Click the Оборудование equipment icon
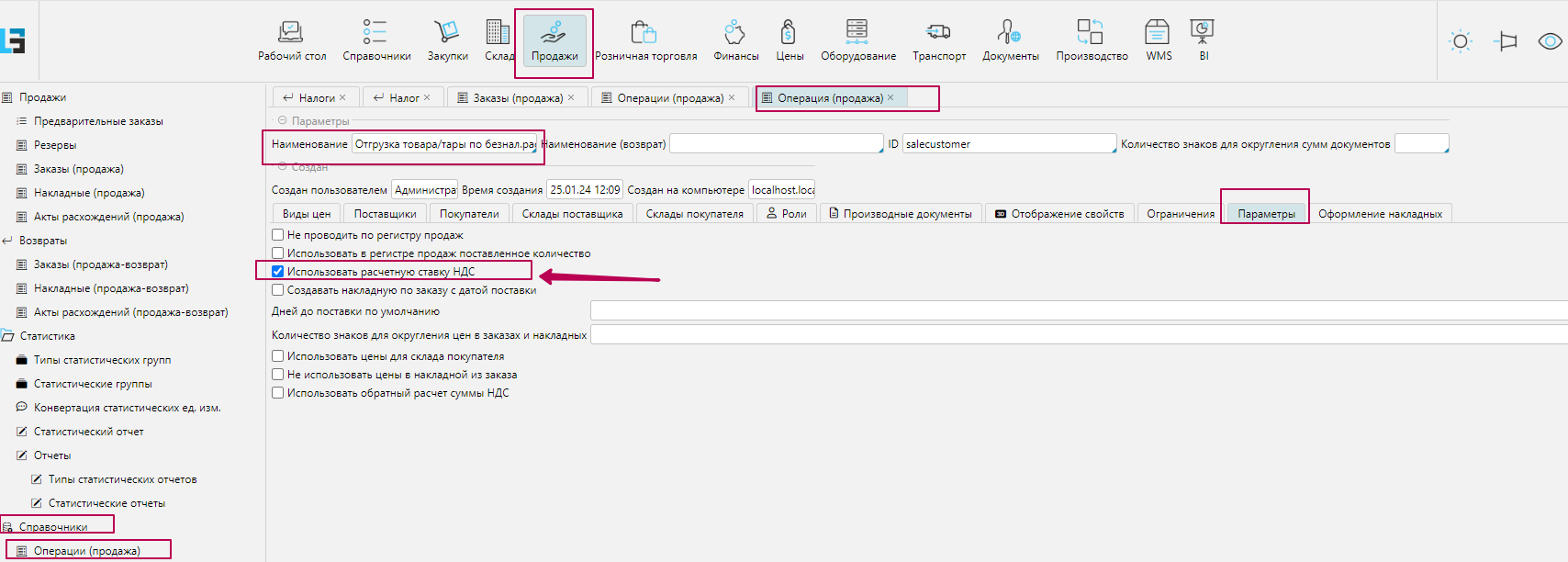This screenshot has width=1568, height=562. pos(857,32)
